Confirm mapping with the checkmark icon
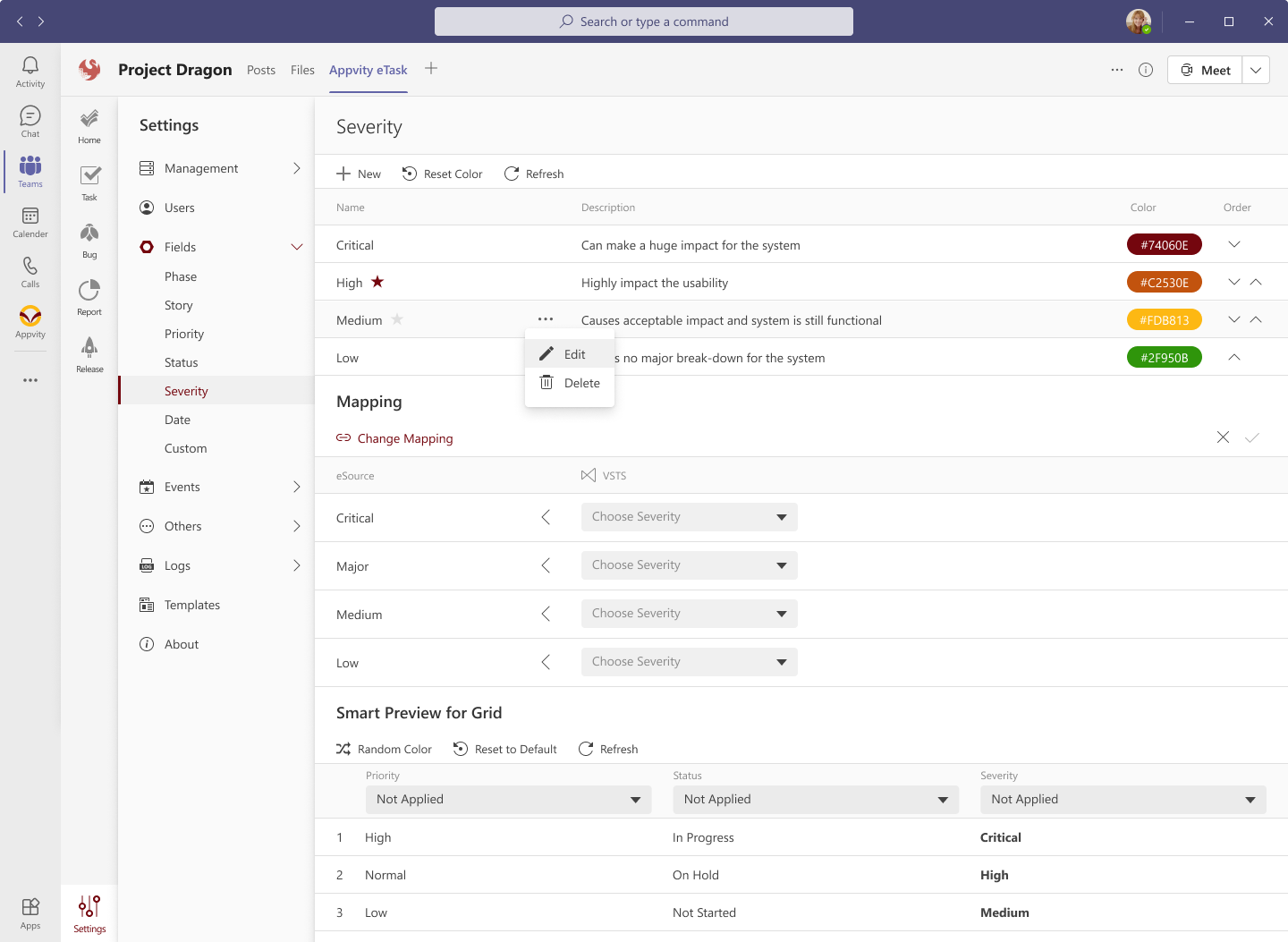The width and height of the screenshot is (1288, 942). point(1252,437)
